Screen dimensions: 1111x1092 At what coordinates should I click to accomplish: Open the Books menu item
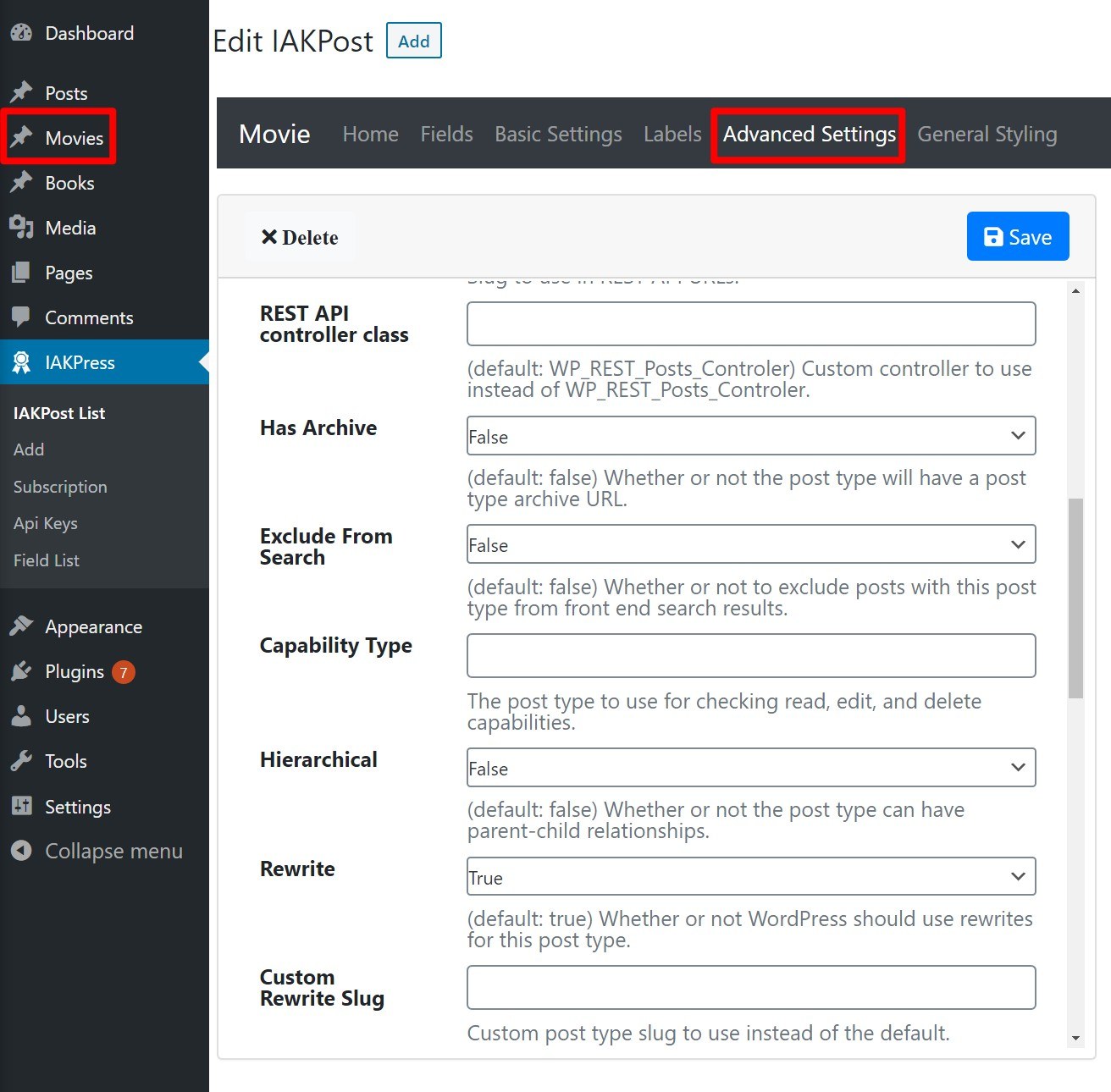pyautogui.click(x=104, y=182)
